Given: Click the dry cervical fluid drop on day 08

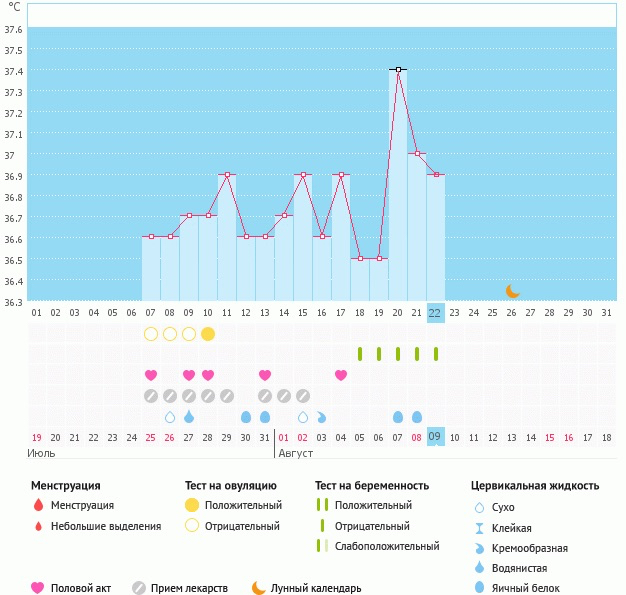Looking at the screenshot, I should [170, 417].
